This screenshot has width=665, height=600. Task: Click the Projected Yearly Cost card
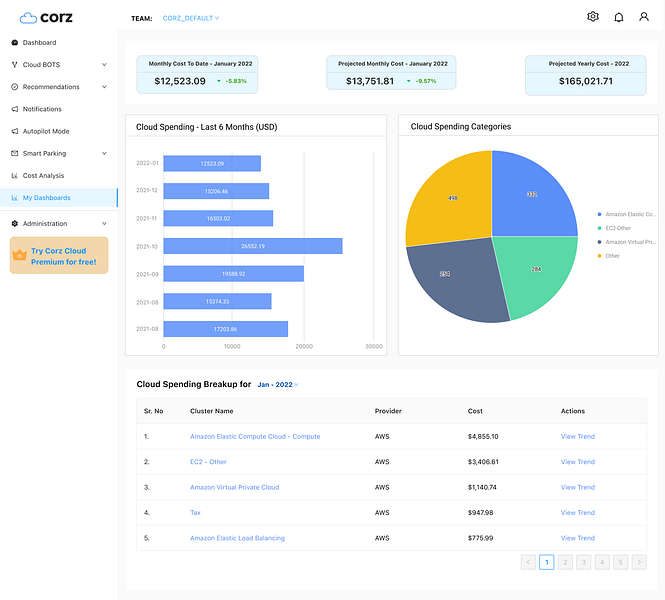[586, 75]
